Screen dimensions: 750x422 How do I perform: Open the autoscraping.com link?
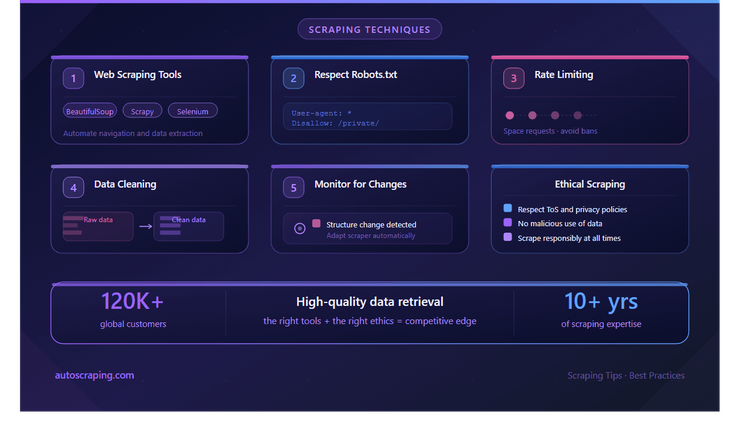94,375
